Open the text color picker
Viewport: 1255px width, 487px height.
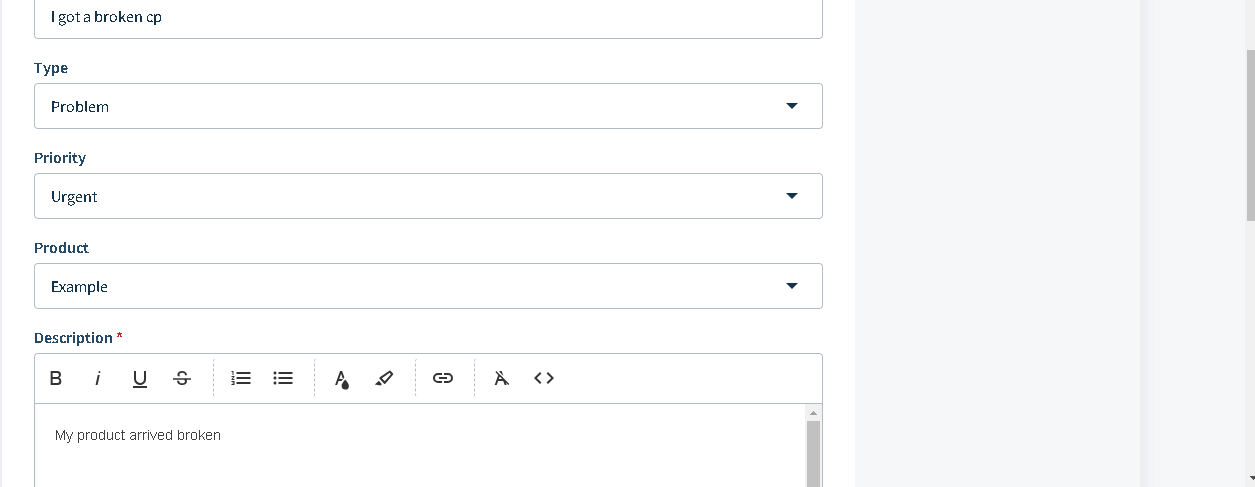click(342, 378)
